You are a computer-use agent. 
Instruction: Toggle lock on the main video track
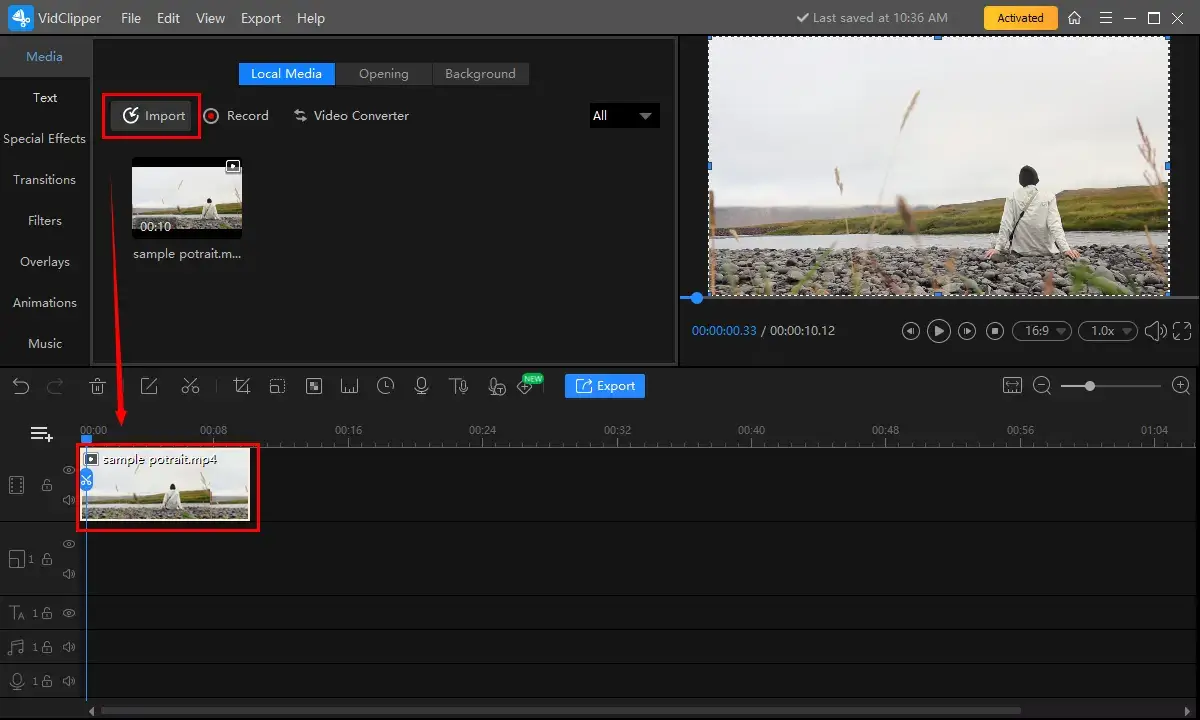(x=46, y=485)
